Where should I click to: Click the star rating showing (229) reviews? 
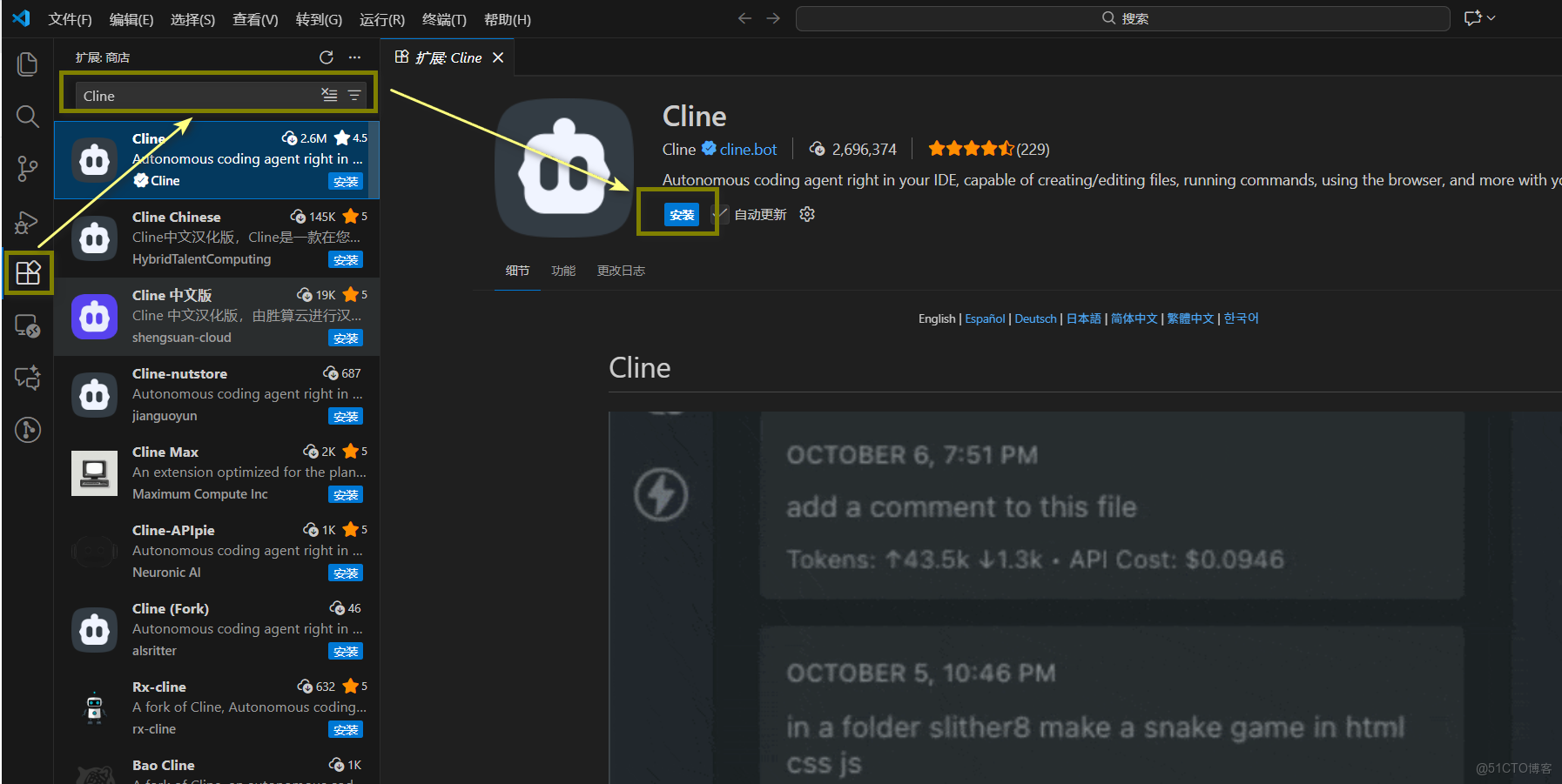(989, 149)
